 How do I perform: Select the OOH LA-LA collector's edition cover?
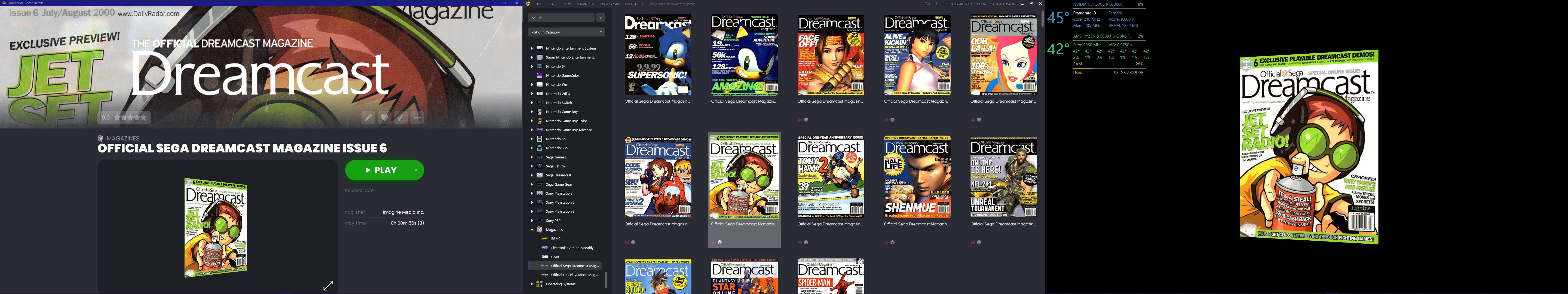click(1004, 55)
